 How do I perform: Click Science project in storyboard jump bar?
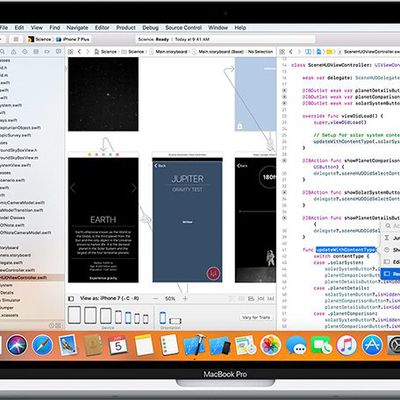pyautogui.click(x=106, y=52)
